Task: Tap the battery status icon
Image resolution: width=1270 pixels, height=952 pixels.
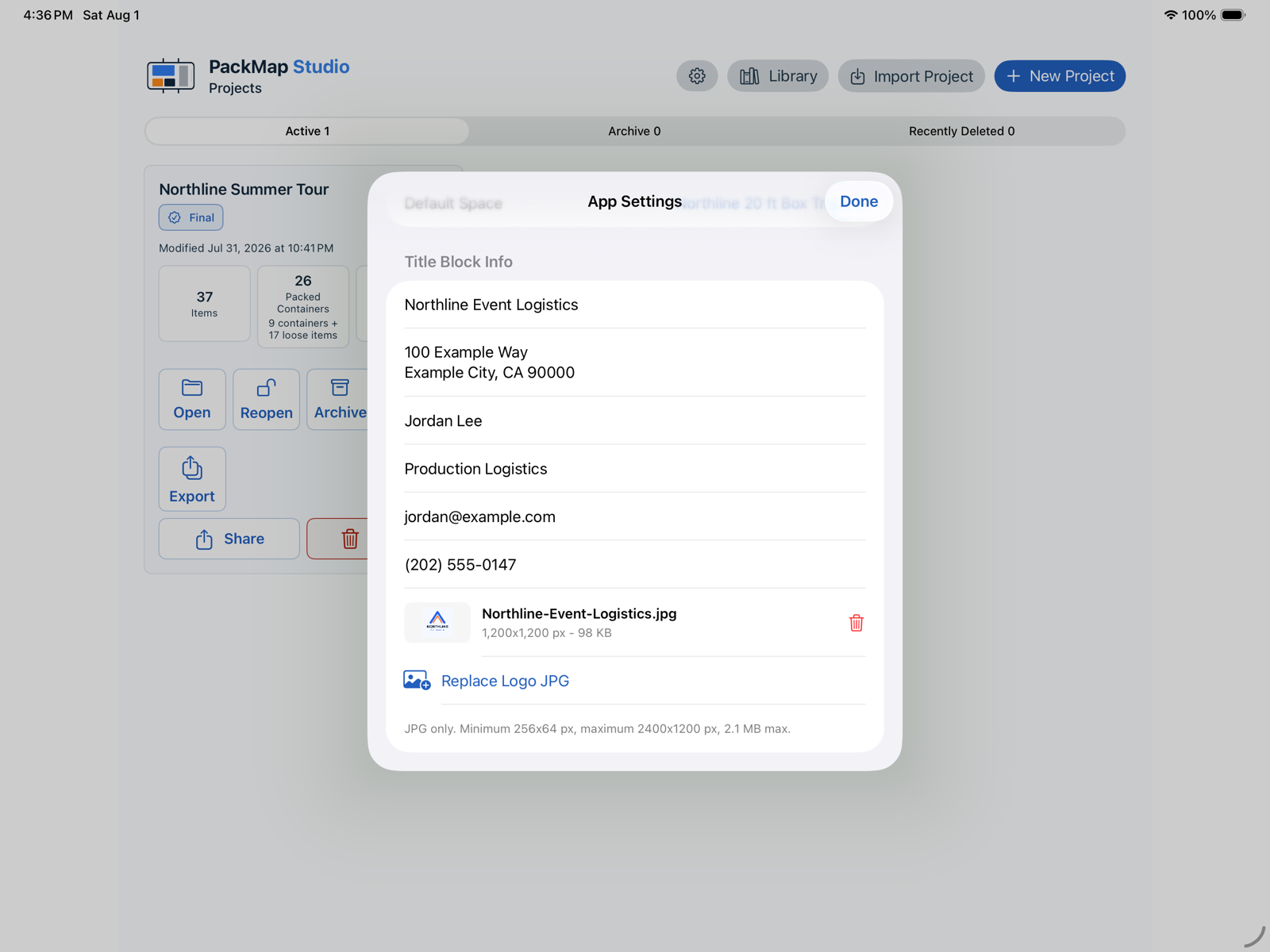Action: click(1233, 15)
